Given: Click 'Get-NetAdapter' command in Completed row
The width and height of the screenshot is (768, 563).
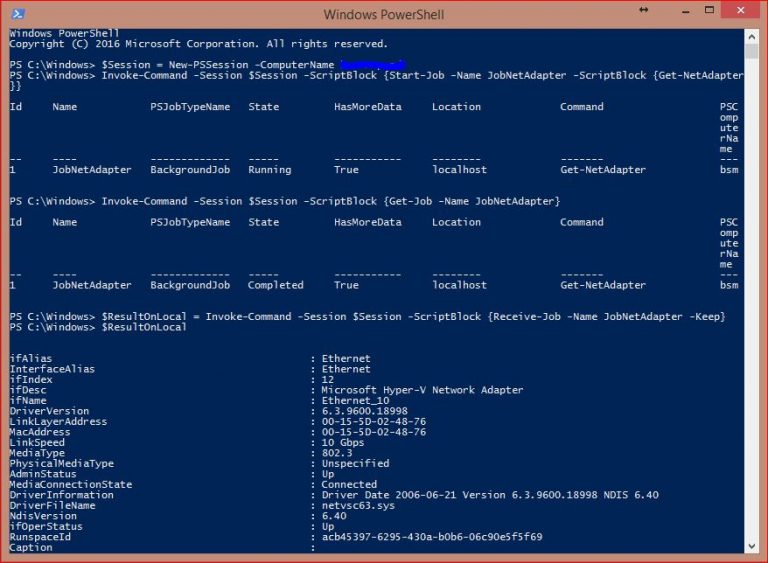Looking at the screenshot, I should click(603, 285).
